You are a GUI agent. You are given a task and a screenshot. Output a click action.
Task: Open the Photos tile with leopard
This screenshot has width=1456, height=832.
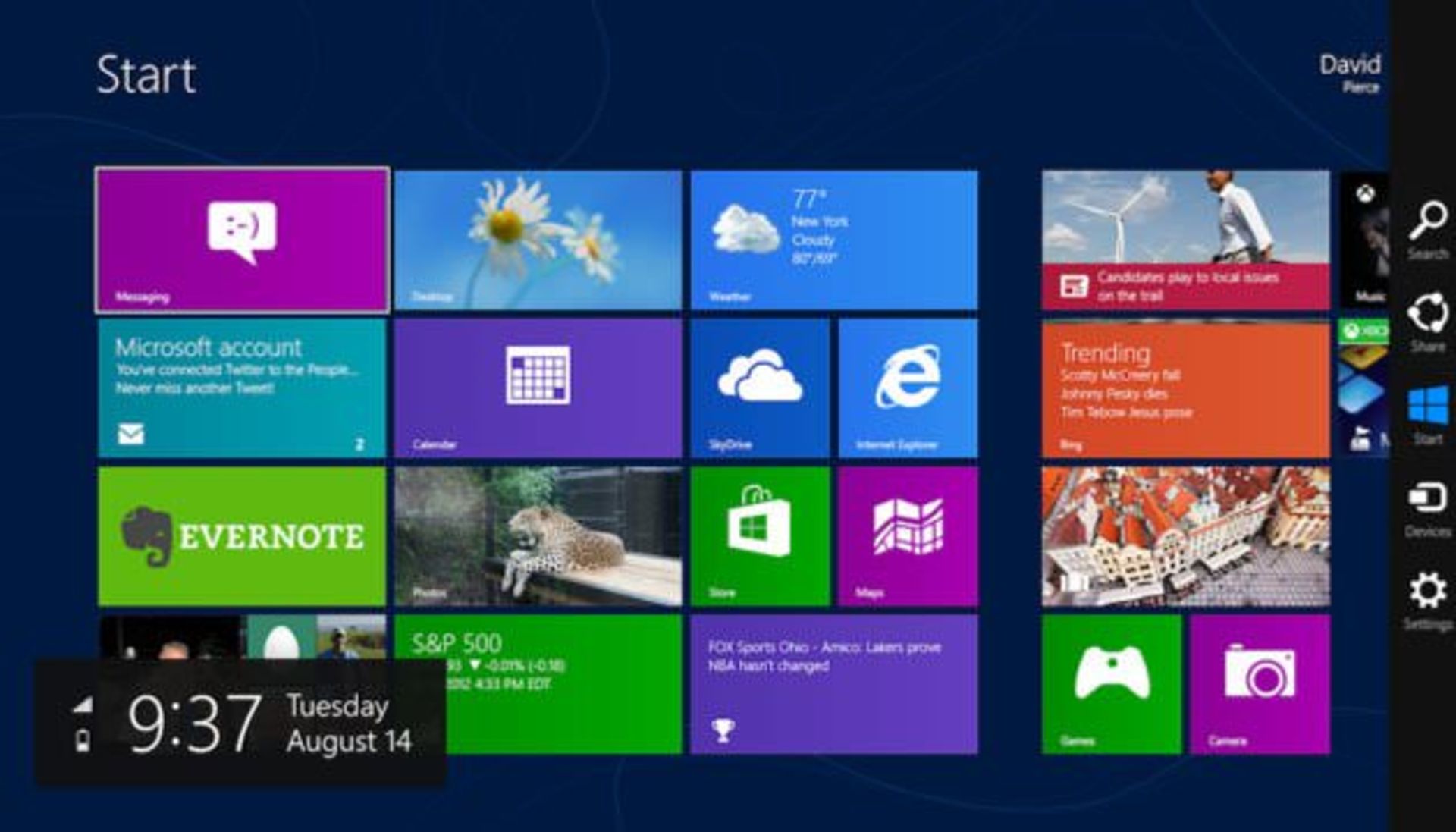coord(538,536)
